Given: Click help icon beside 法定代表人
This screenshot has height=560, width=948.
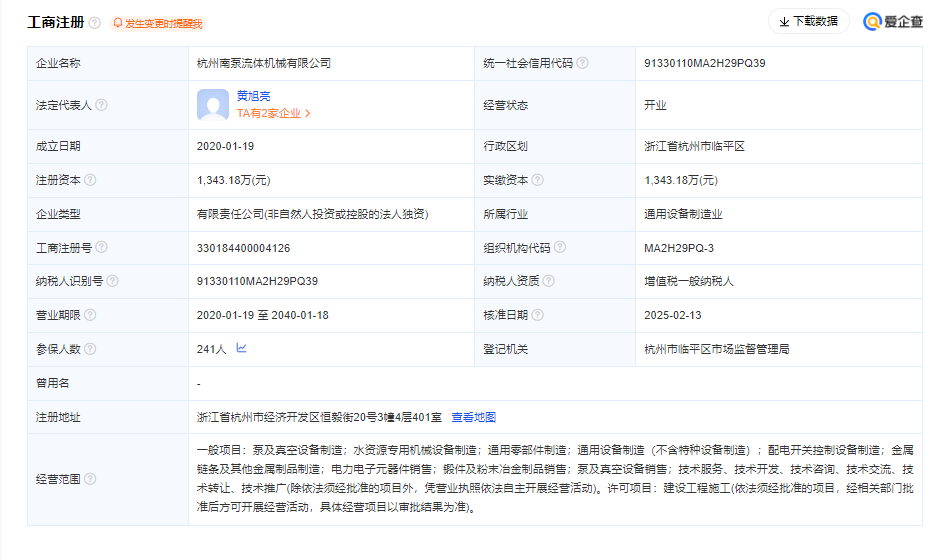Looking at the screenshot, I should (x=102, y=105).
